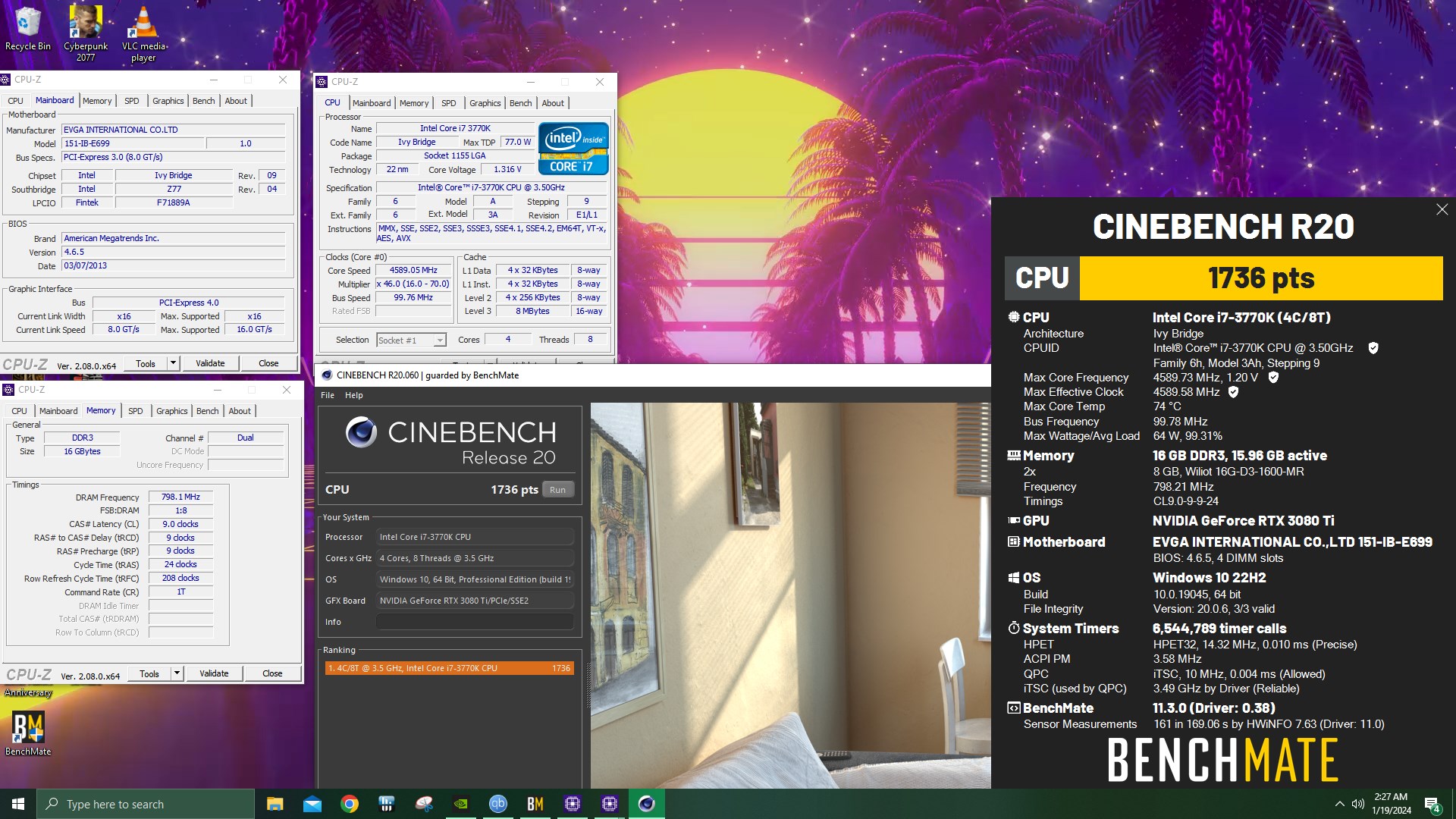The image size is (1456, 819).
Task: Open Bench tab in CPU window of CPU-Z
Action: [x=520, y=103]
